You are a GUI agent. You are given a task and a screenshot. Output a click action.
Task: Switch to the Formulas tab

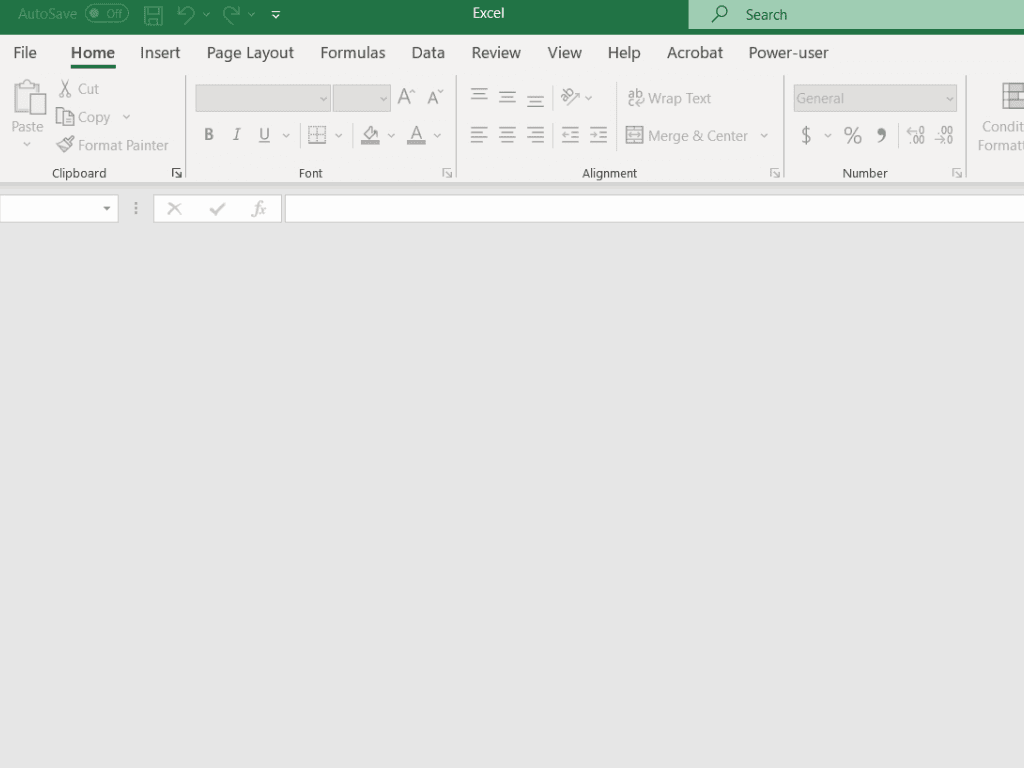(352, 53)
